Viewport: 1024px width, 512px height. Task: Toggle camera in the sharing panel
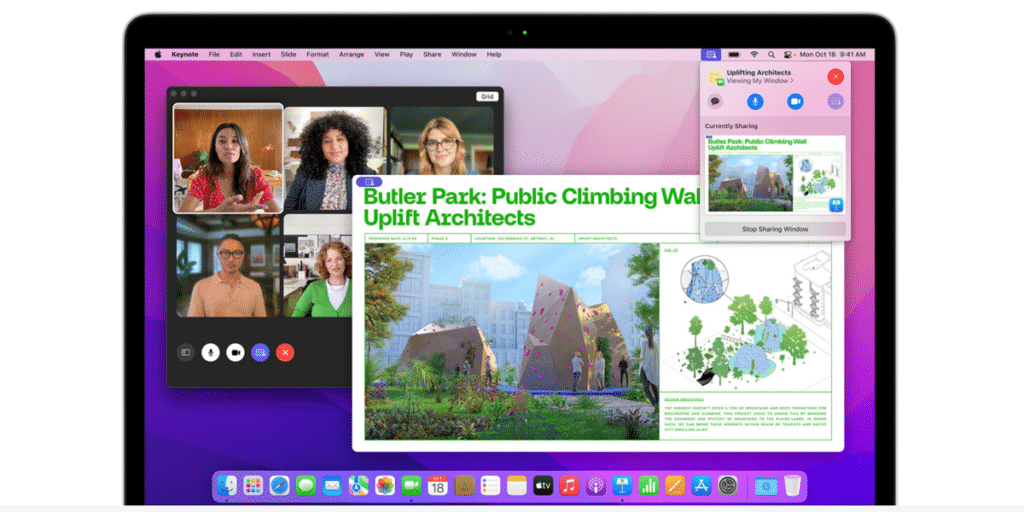pos(795,101)
